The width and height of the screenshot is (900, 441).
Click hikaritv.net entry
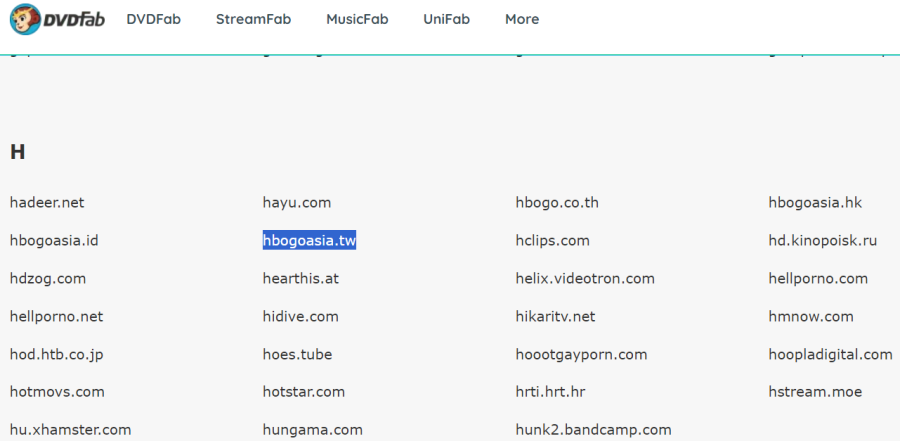tap(556, 316)
